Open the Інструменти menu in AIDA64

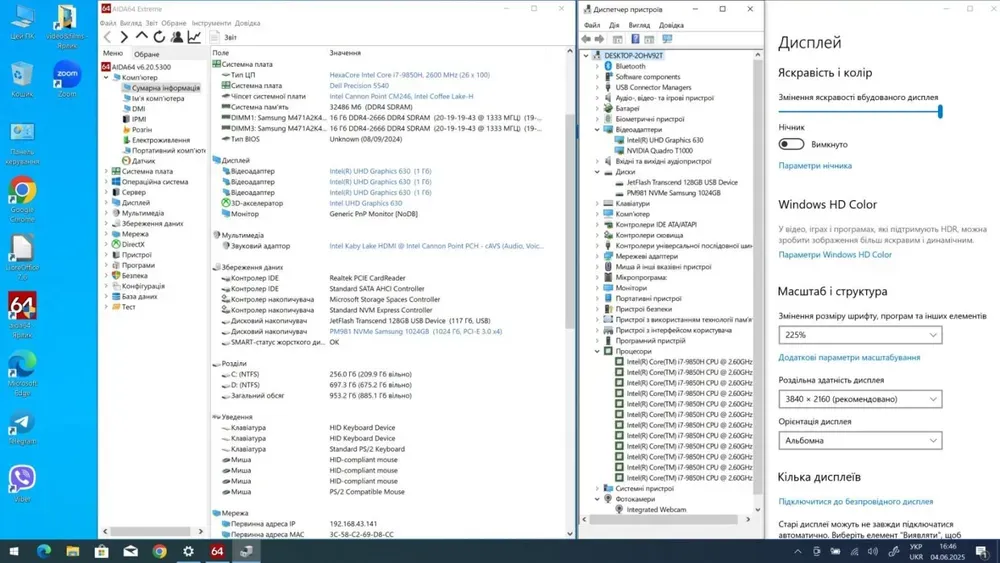point(211,23)
